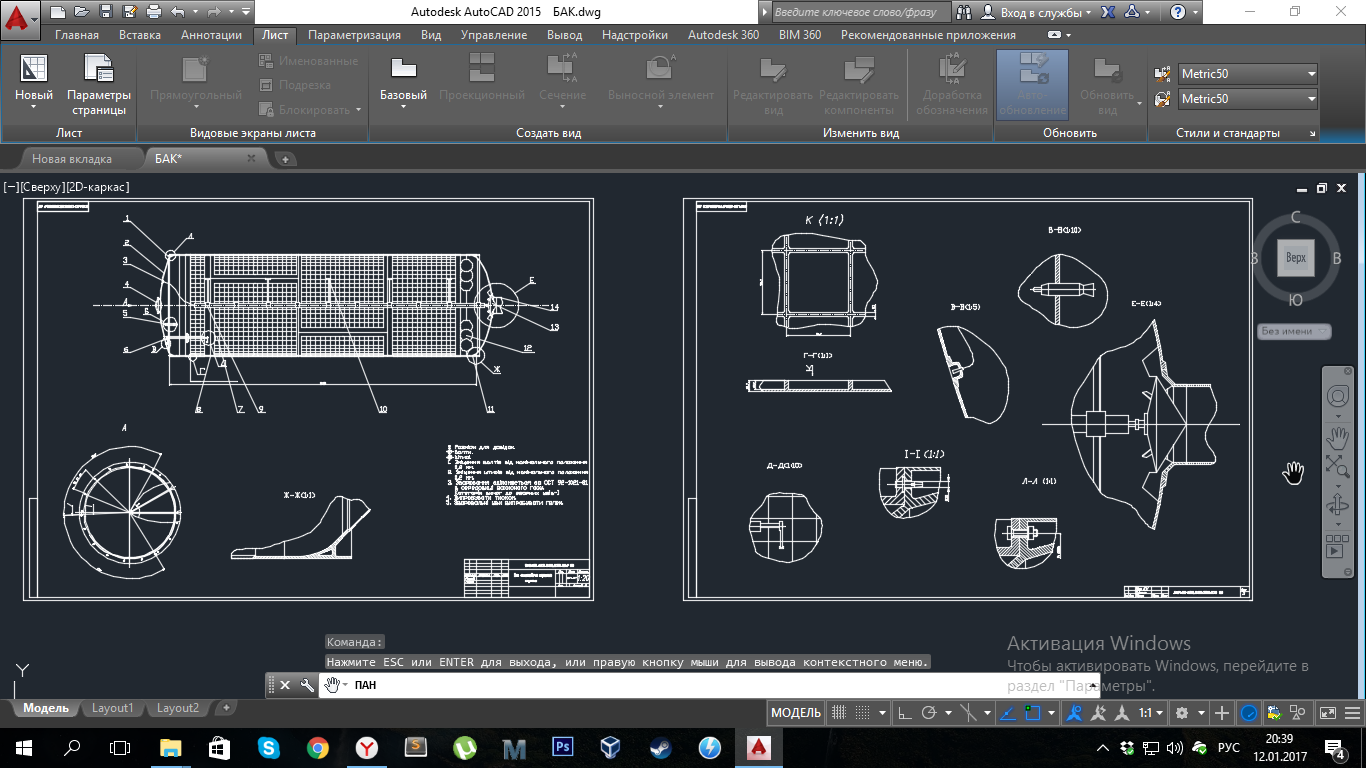The image size is (1366, 768).
Task: Click the Orbit tool in navigation bar
Action: click(x=1338, y=505)
